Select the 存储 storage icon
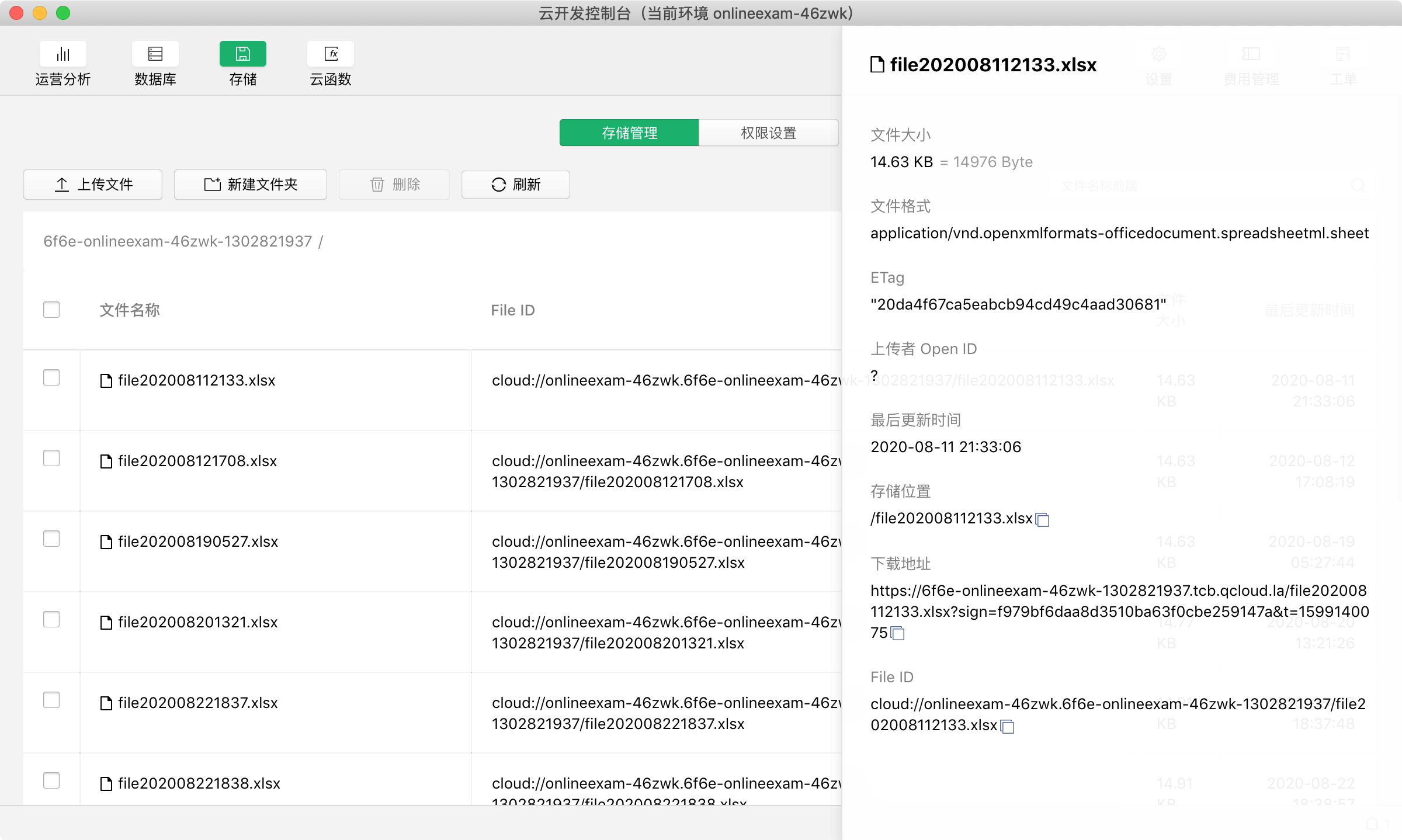Image resolution: width=1402 pixels, height=840 pixels. [x=243, y=54]
